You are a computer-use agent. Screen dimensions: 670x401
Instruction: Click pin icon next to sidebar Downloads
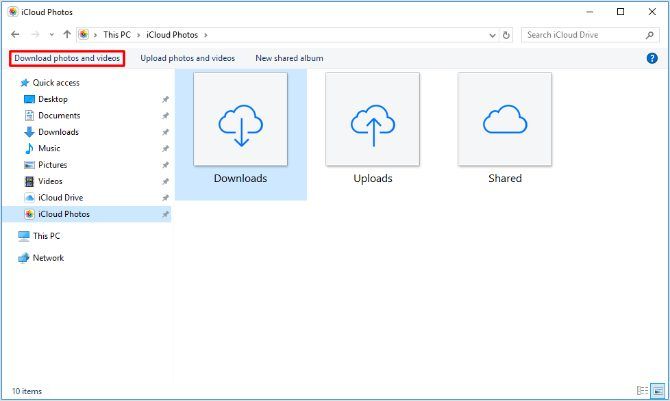pyautogui.click(x=165, y=132)
